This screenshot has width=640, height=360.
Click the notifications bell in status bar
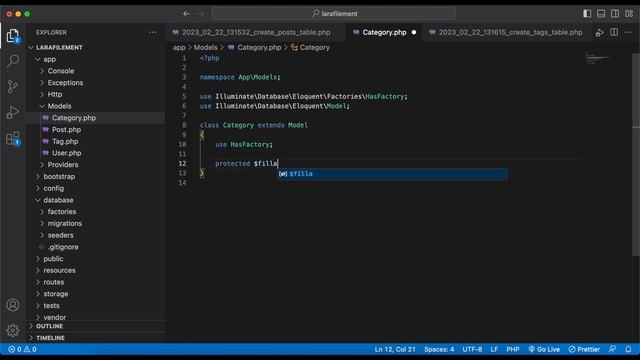628,349
